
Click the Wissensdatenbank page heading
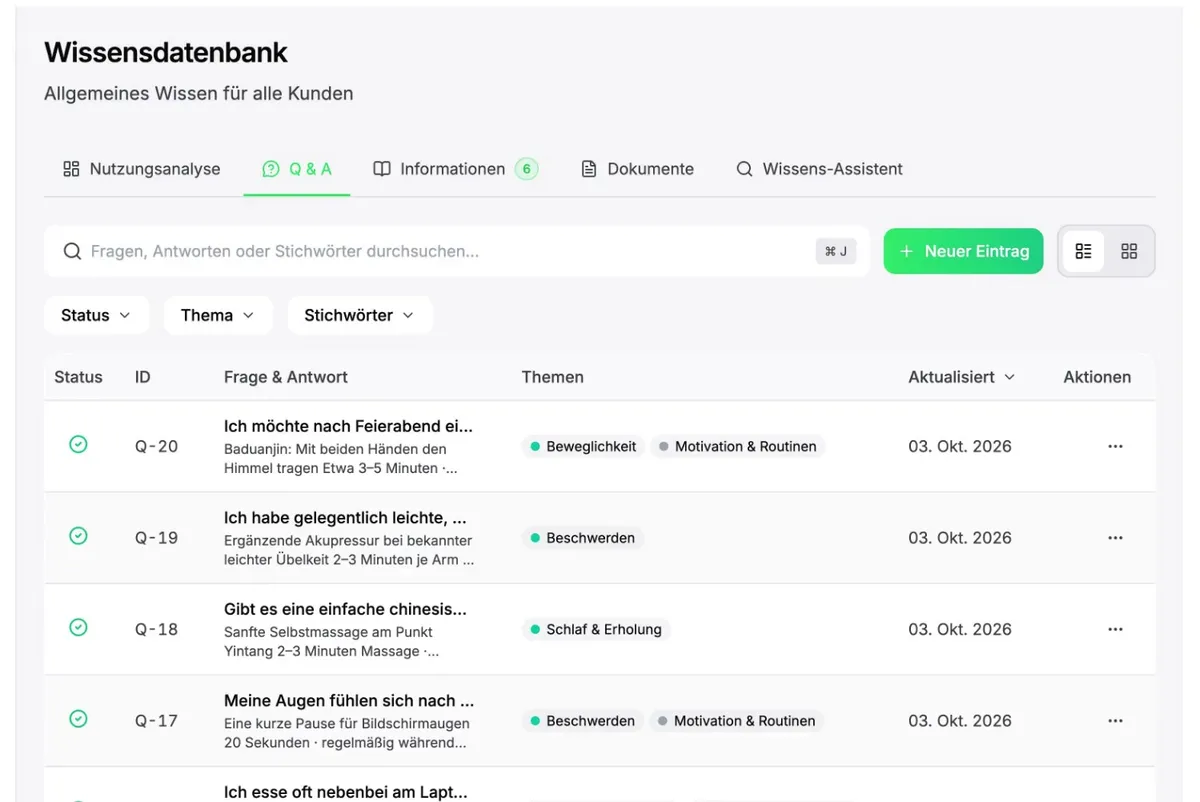pos(166,52)
